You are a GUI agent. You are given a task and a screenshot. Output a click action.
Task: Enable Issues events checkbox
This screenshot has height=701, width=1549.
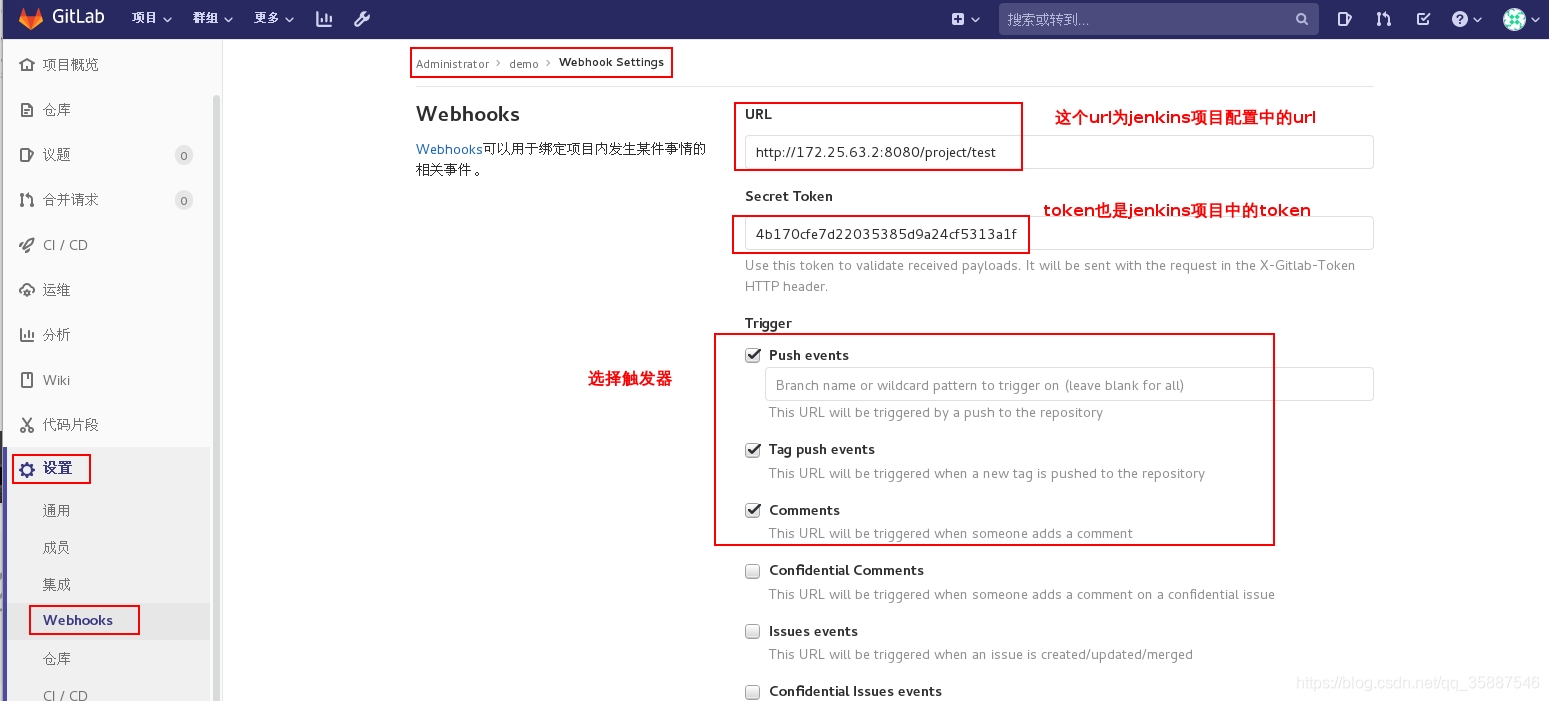coord(753,631)
